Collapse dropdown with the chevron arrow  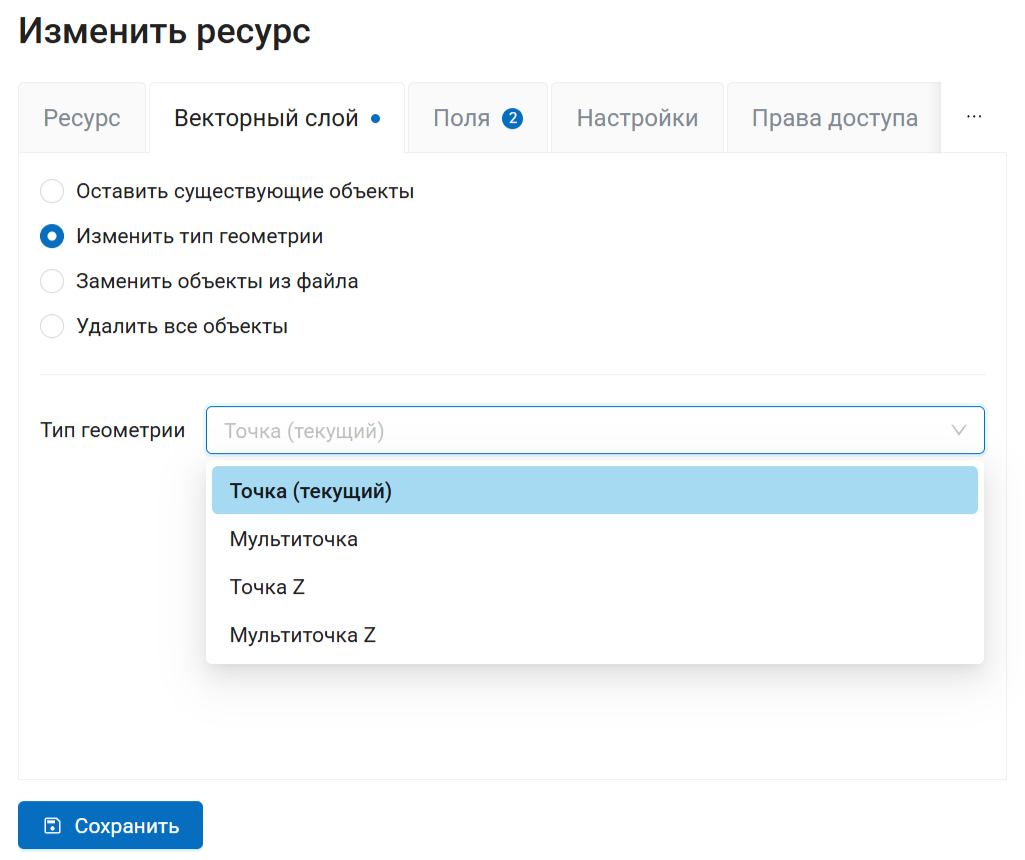[x=958, y=431]
